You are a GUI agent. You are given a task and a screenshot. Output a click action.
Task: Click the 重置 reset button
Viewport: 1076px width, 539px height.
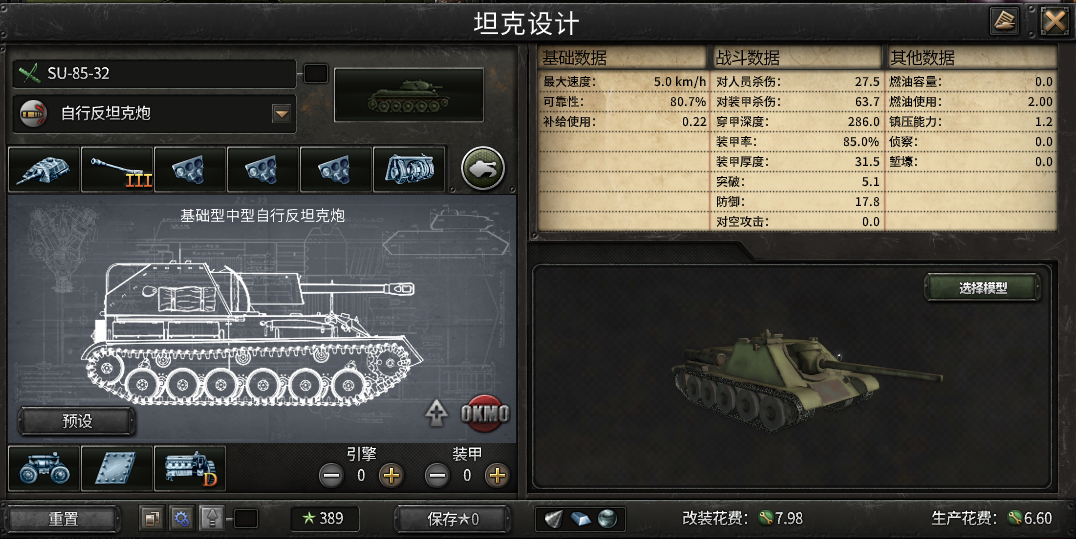[63, 519]
